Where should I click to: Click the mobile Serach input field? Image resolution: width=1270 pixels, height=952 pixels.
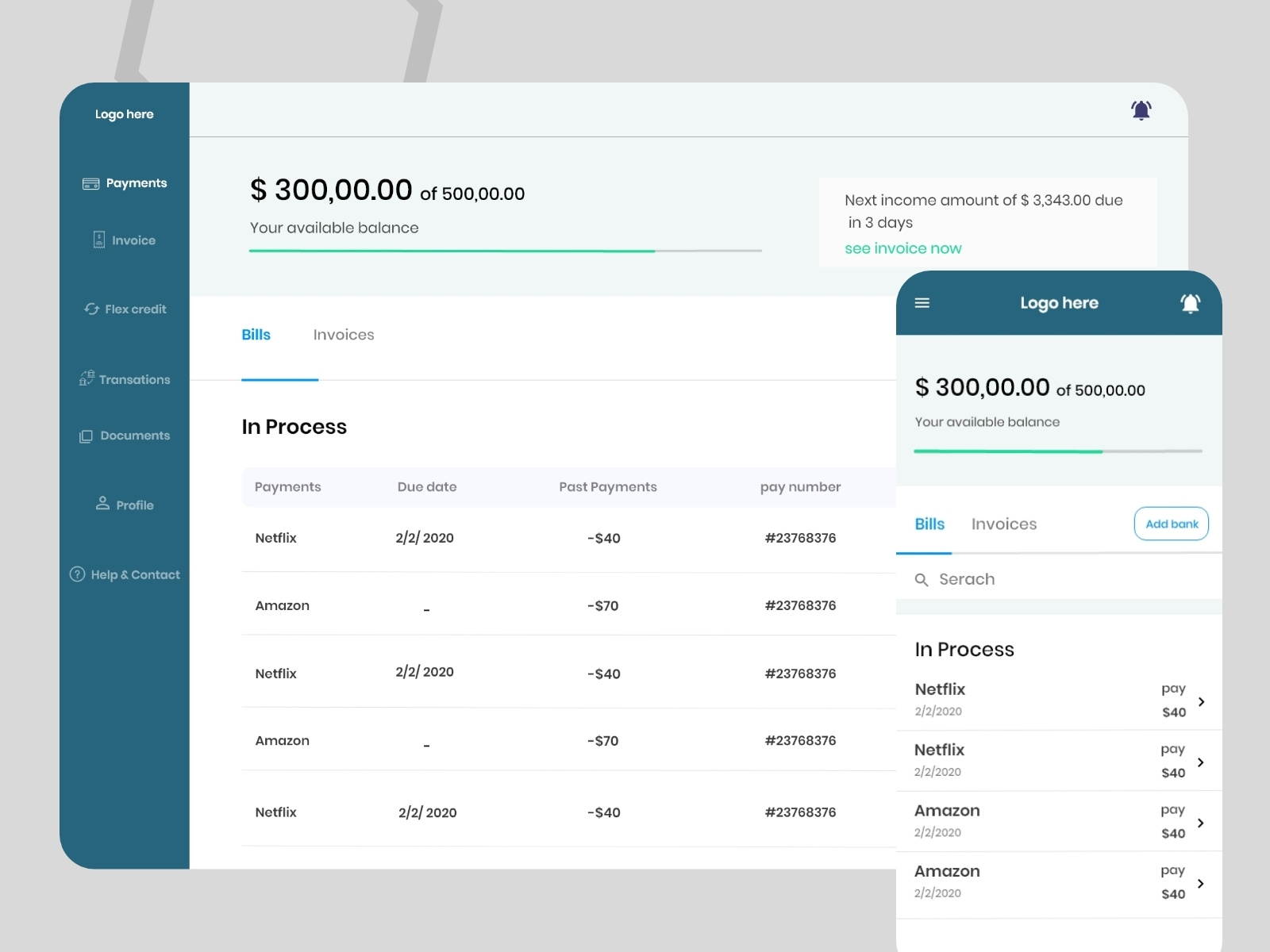point(1064,579)
